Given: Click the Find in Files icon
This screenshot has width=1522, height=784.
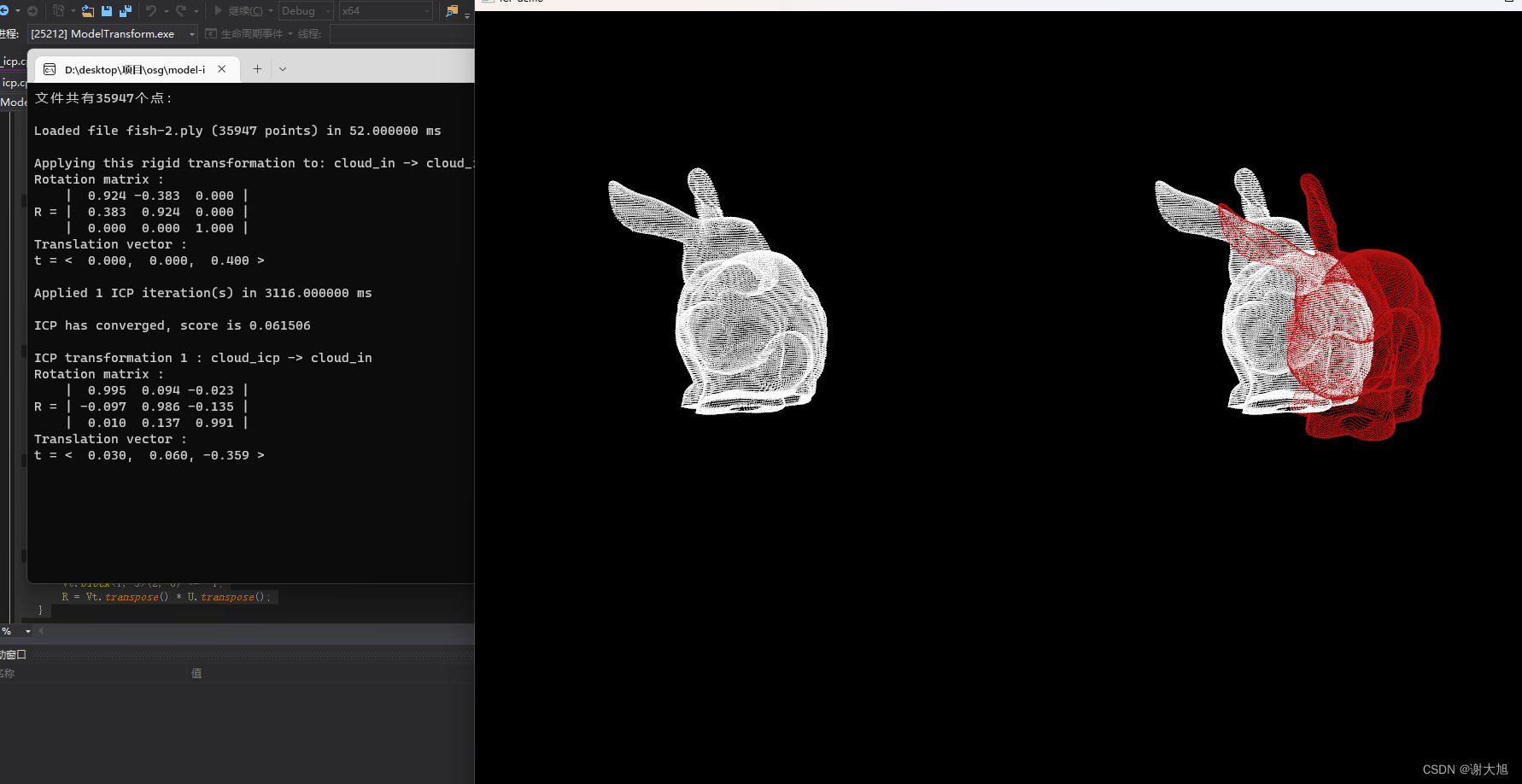Looking at the screenshot, I should (x=452, y=11).
